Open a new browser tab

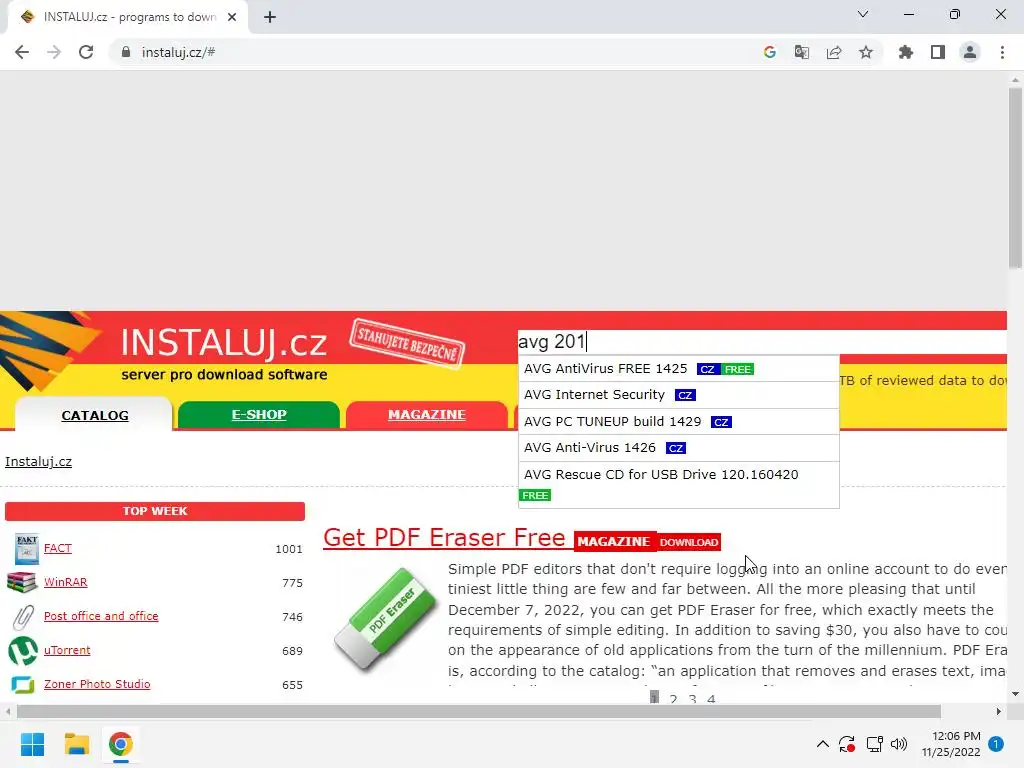[x=270, y=17]
